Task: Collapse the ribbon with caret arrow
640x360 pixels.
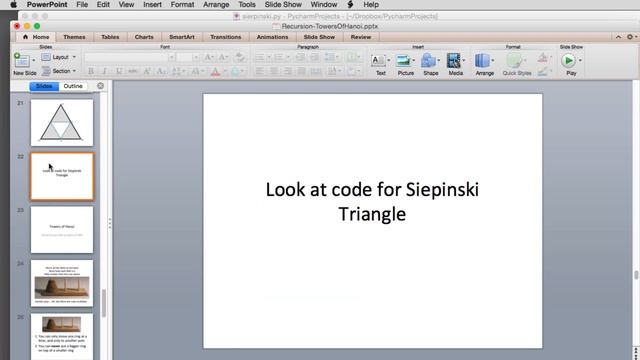Action: click(618, 37)
